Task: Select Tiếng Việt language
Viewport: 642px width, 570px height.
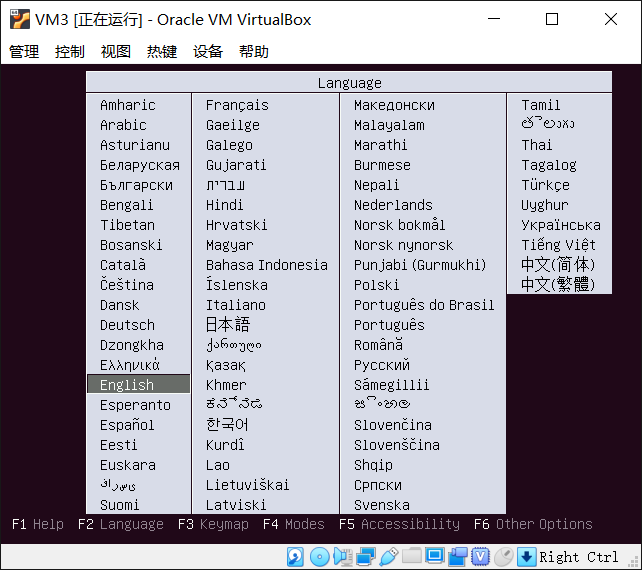Action: tap(558, 245)
